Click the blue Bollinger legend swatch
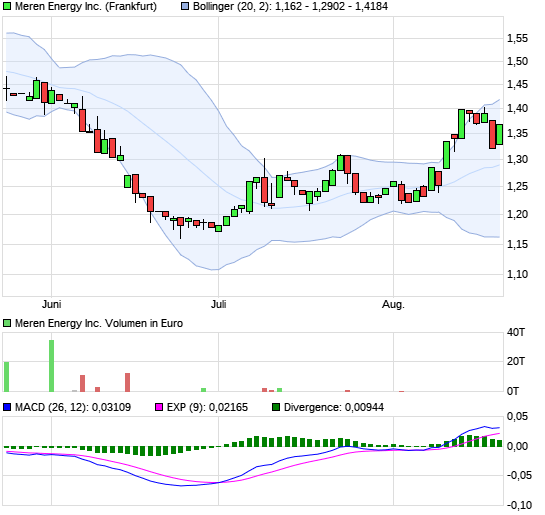545x515 pixels. click(x=185, y=6)
